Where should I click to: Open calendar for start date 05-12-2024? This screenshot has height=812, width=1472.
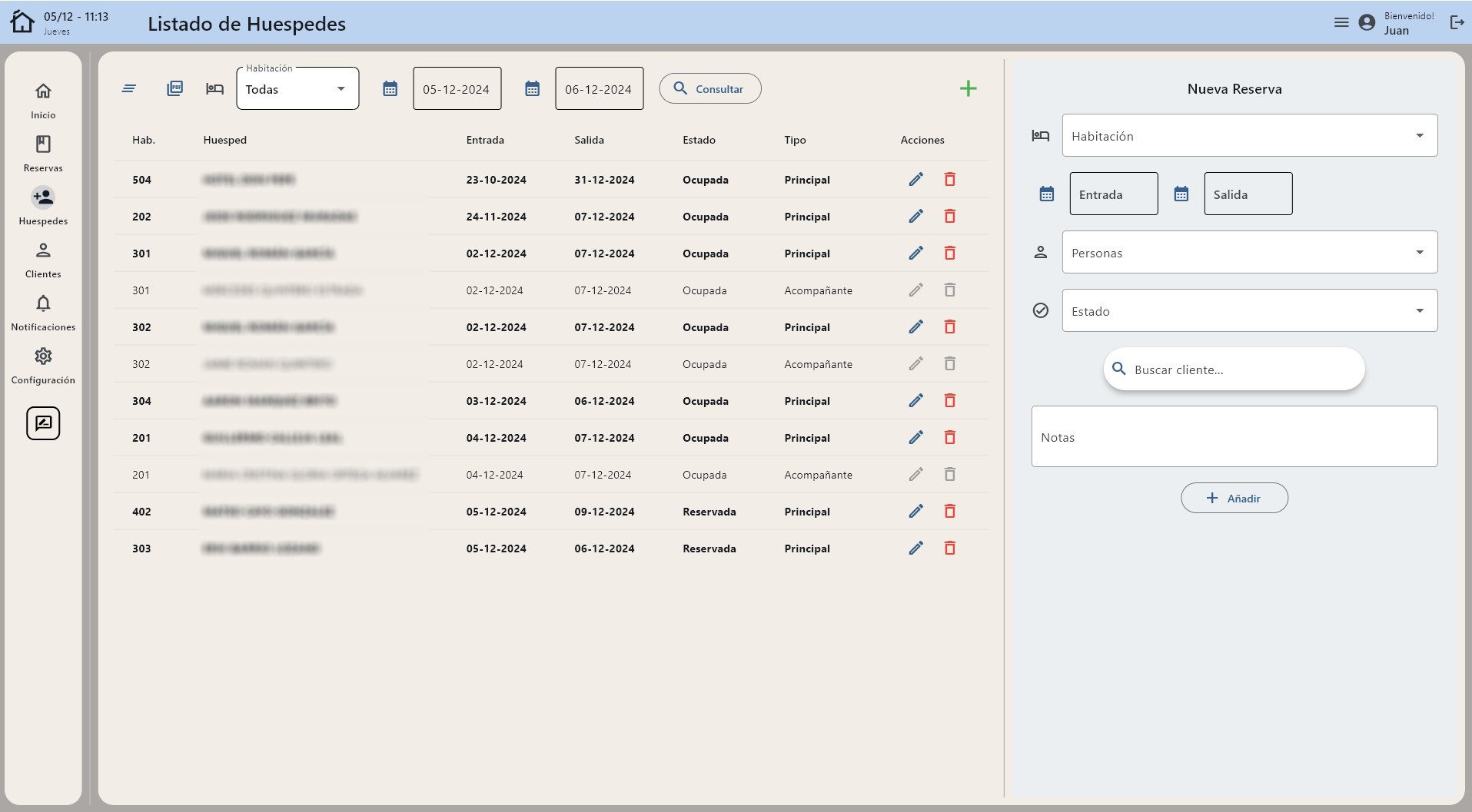[390, 88]
